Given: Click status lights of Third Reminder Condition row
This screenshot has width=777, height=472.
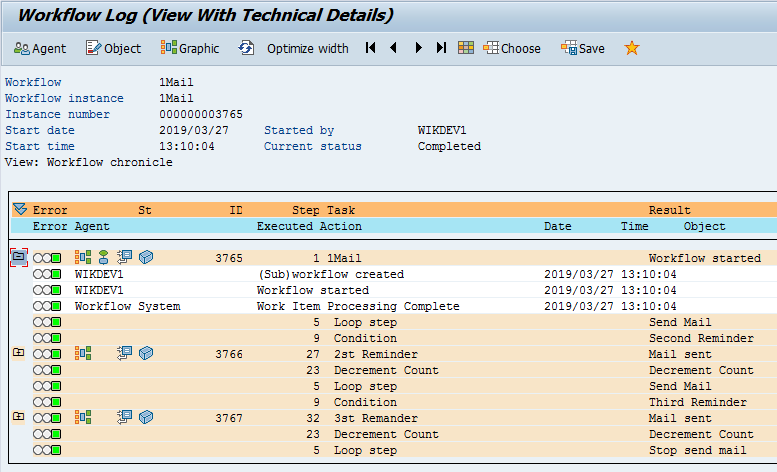Looking at the screenshot, I should click(47, 402).
